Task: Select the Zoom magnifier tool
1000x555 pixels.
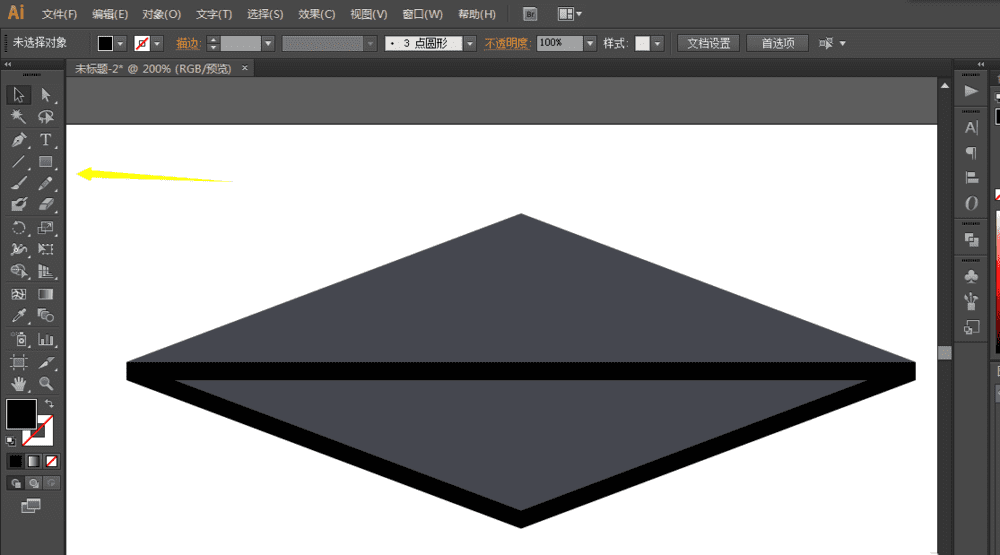Action: click(x=45, y=383)
